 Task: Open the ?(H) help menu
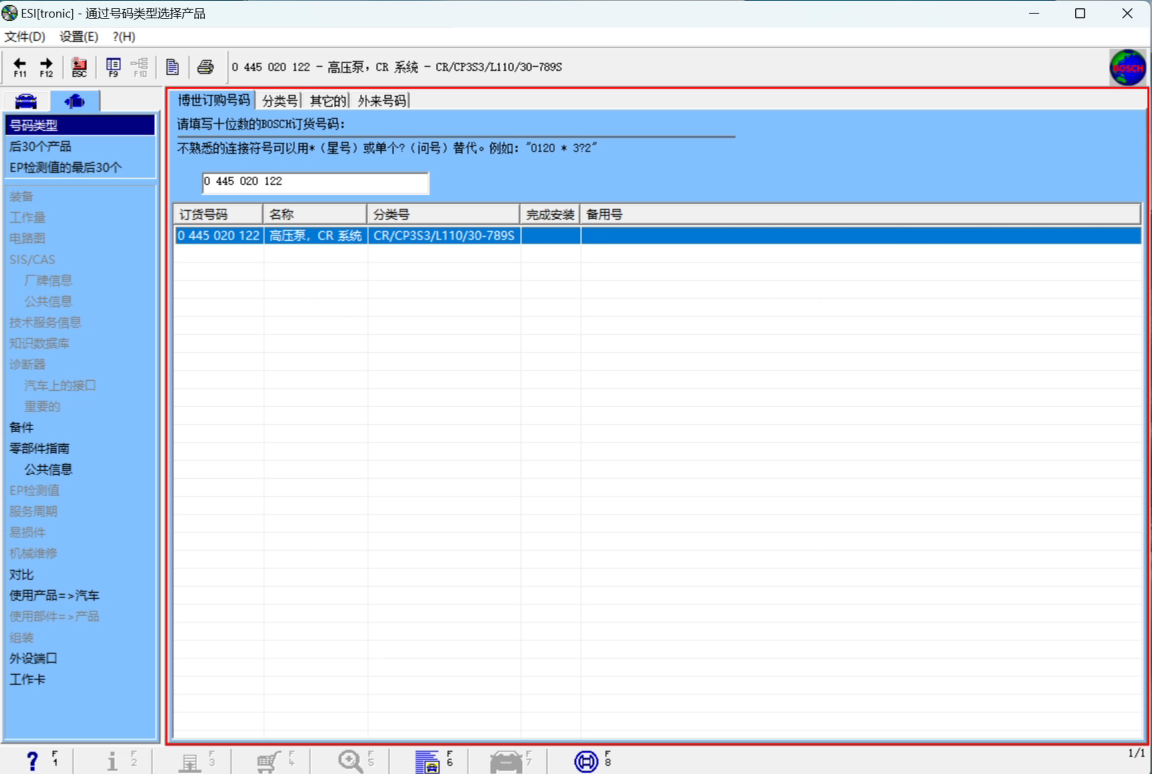pyautogui.click(x=123, y=37)
